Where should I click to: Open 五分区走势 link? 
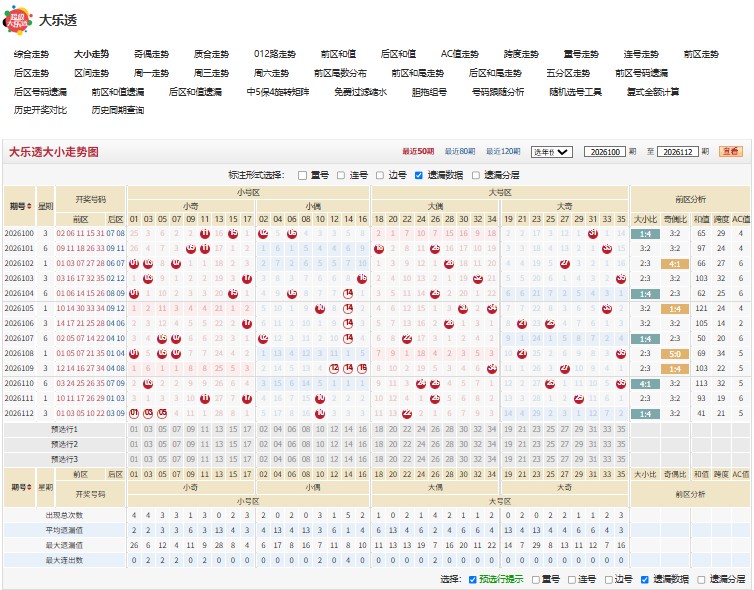click(x=568, y=73)
